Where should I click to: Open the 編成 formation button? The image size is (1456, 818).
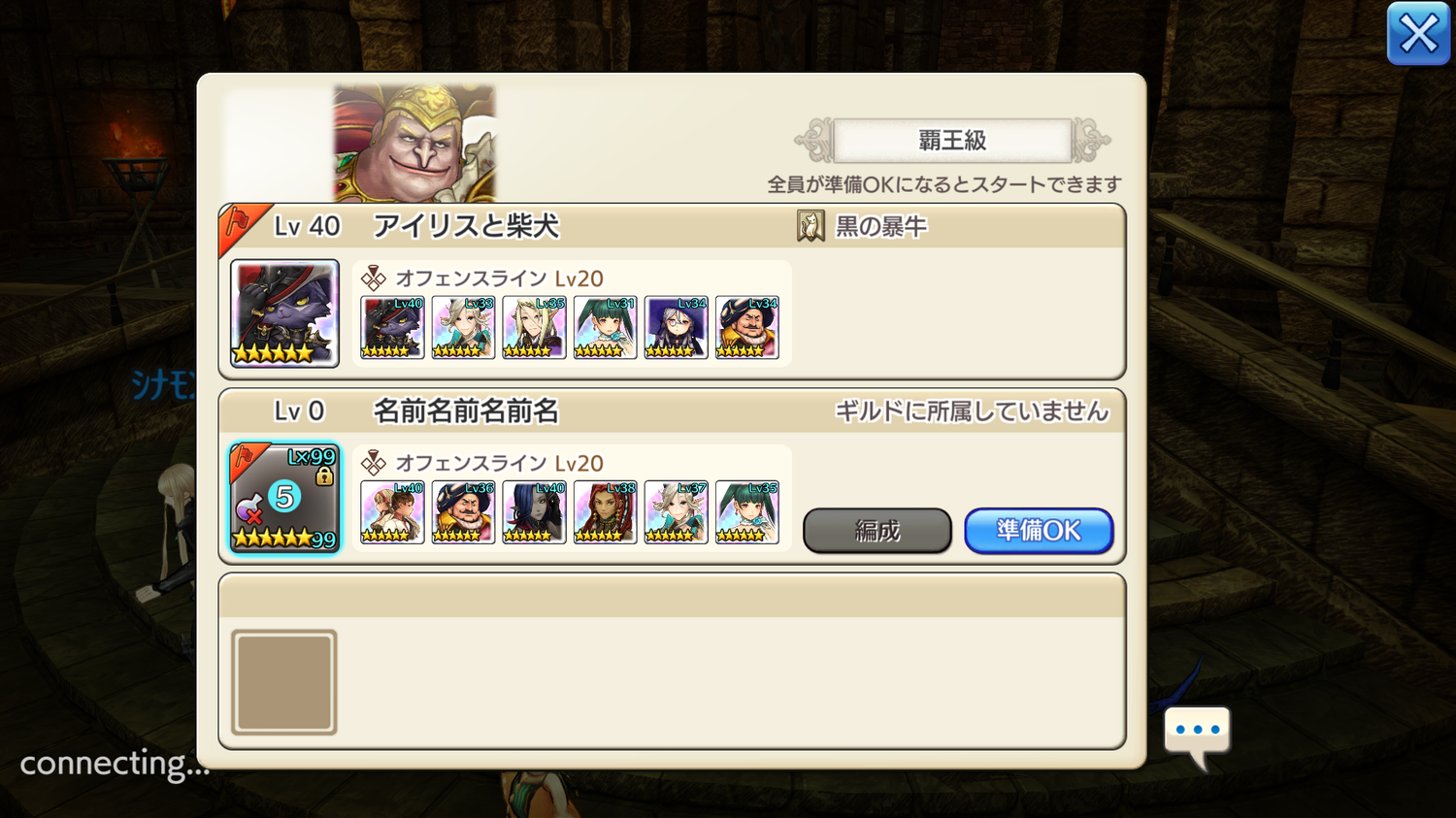pos(877,531)
